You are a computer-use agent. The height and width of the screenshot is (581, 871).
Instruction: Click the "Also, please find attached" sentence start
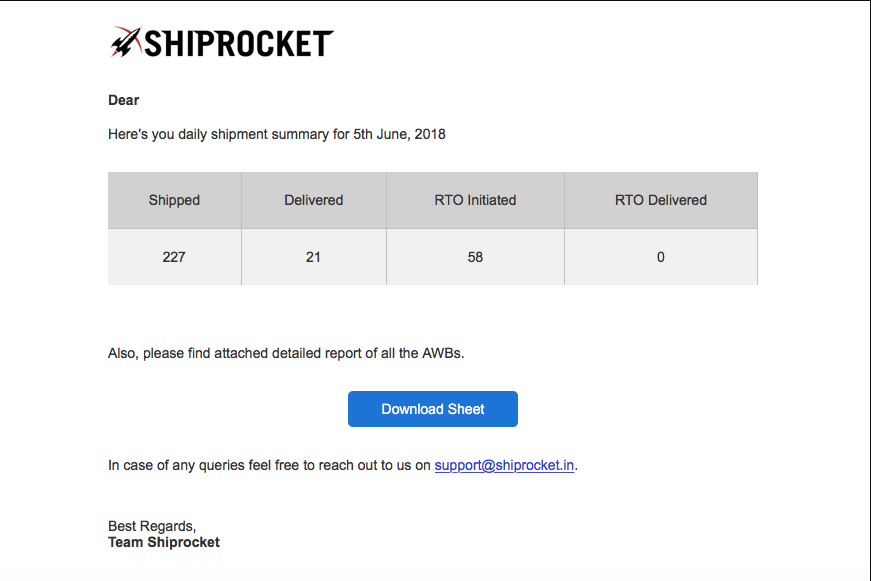[194, 353]
